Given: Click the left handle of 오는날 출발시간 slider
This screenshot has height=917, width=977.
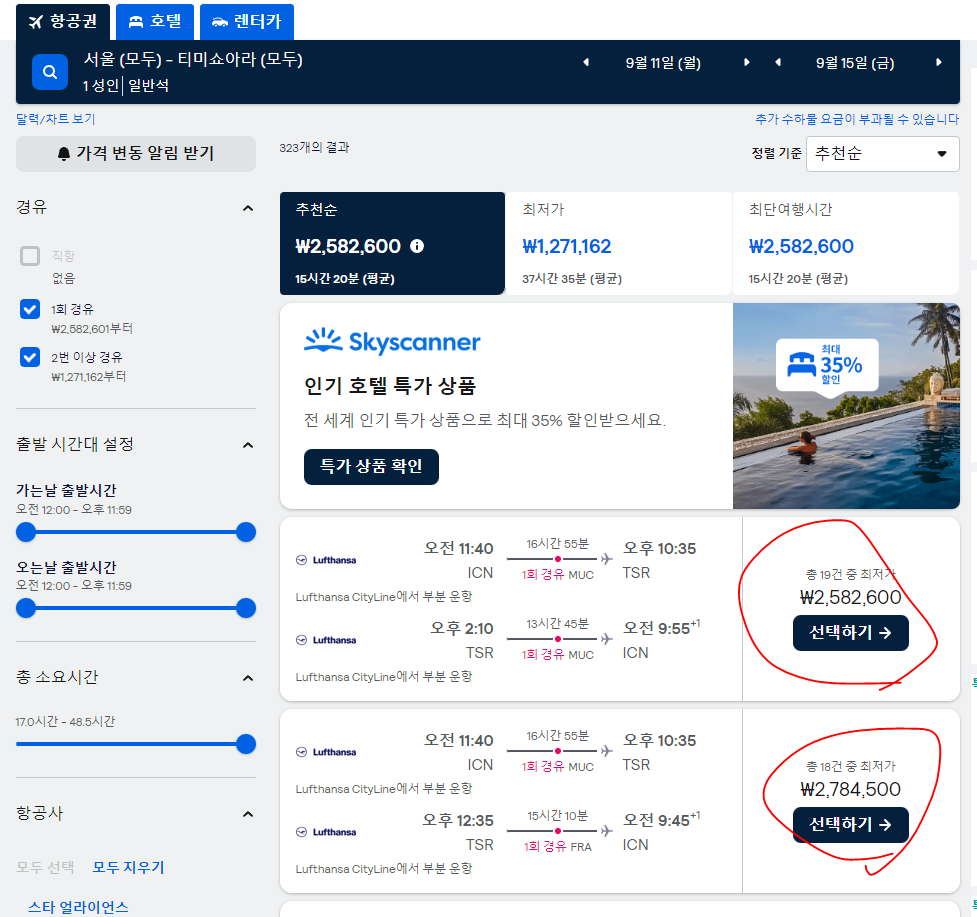Looking at the screenshot, I should (26, 608).
